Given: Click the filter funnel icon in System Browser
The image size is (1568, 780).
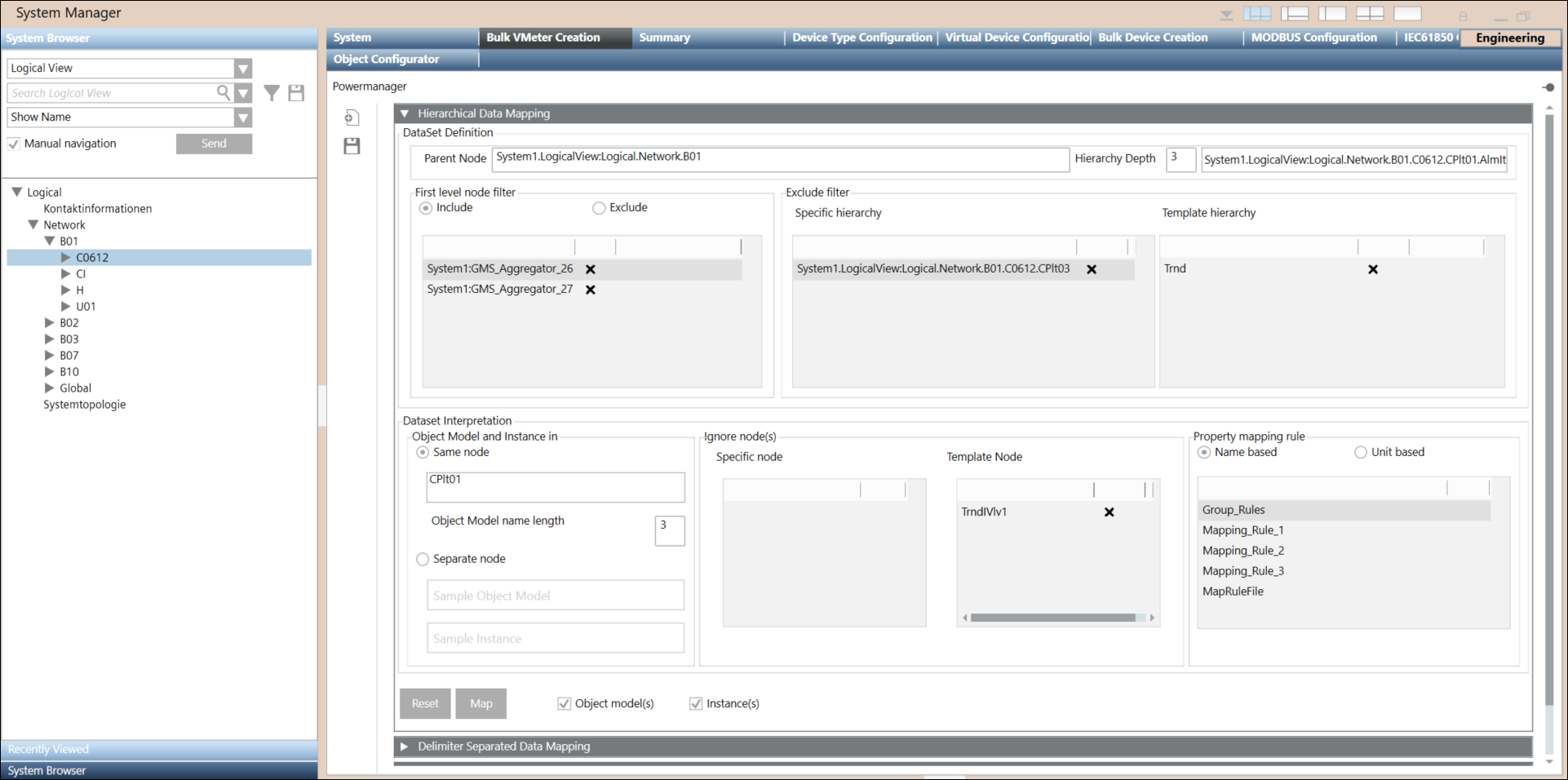Looking at the screenshot, I should [272, 93].
